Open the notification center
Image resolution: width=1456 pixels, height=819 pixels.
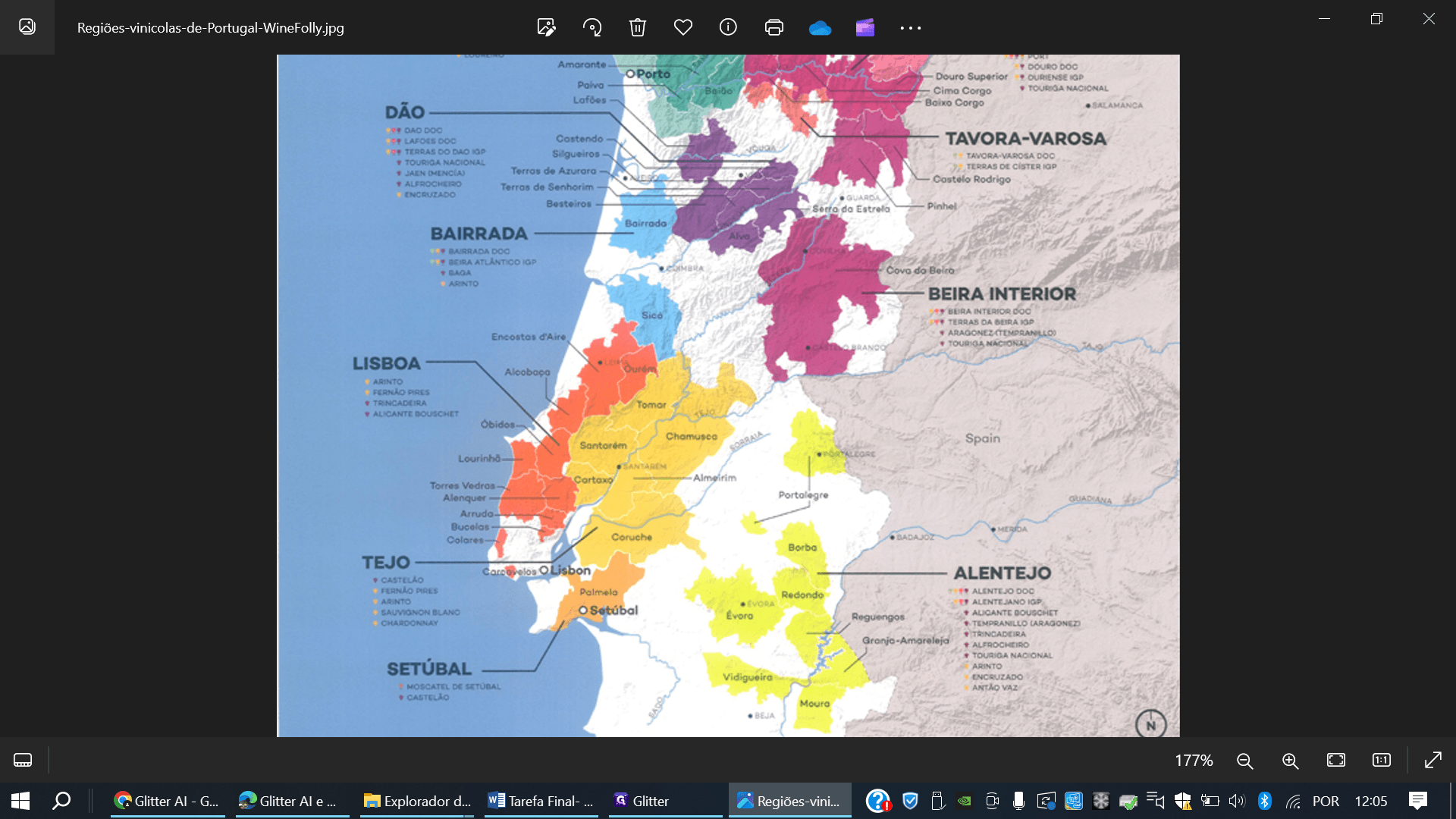pos(1418,801)
